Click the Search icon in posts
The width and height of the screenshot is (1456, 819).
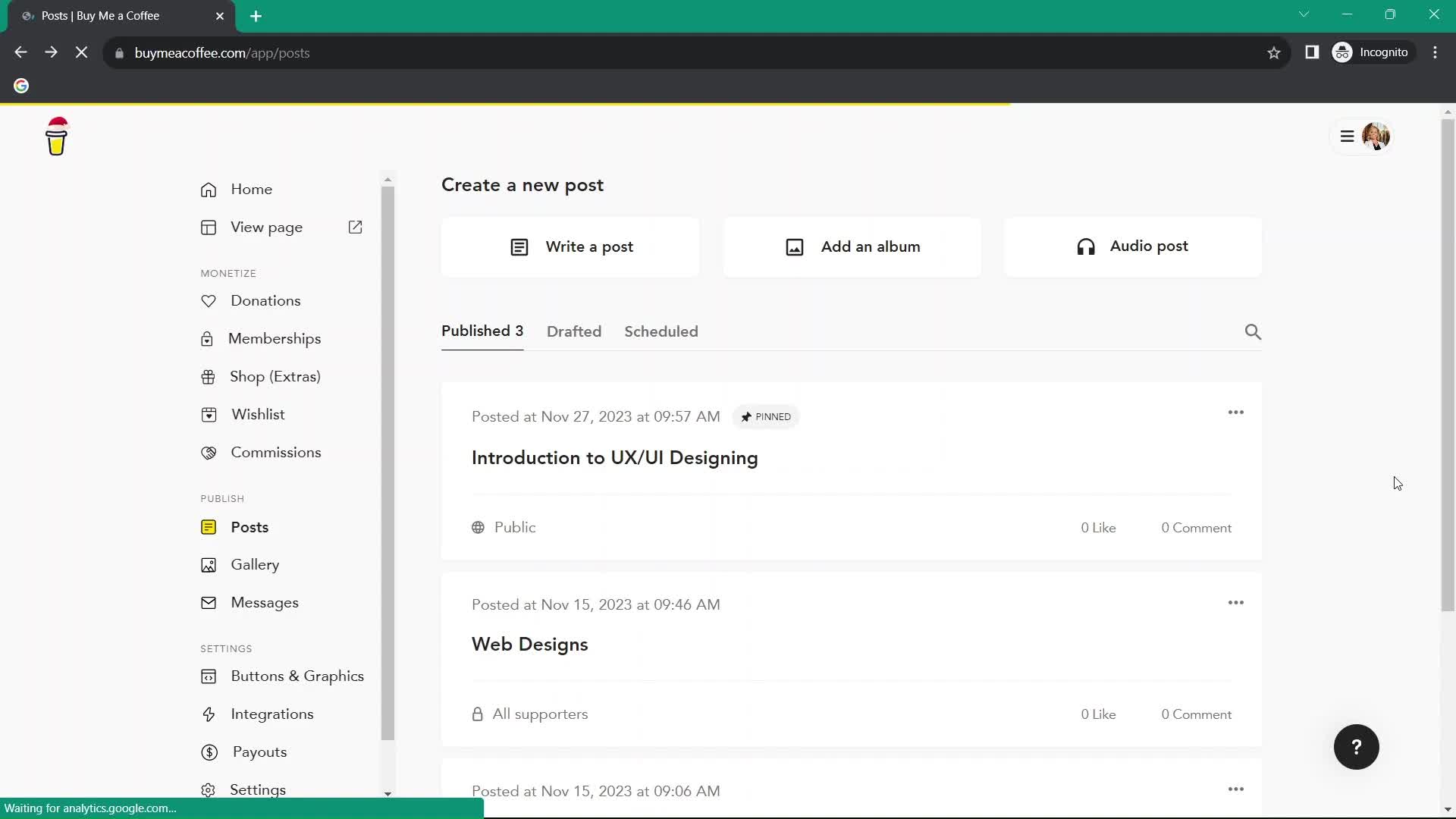click(x=1254, y=331)
